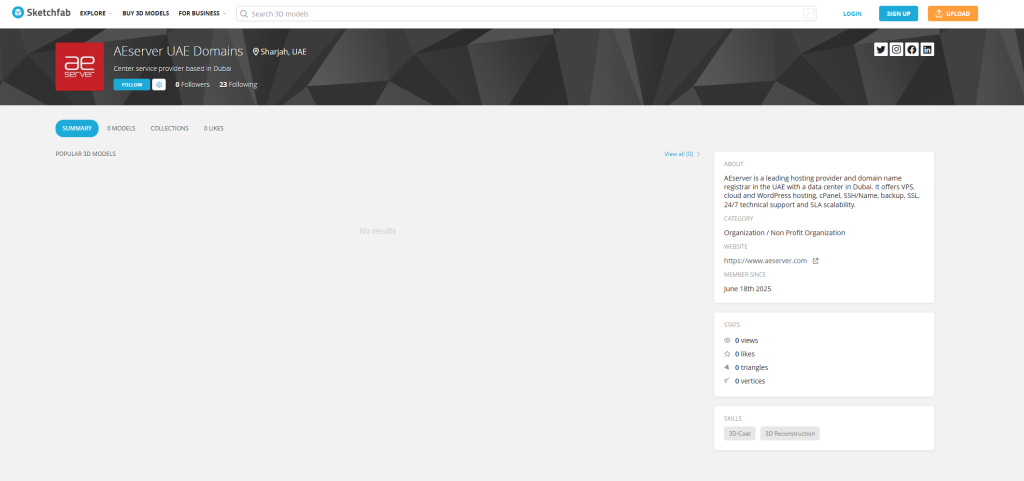Switch to the 0 Likes tab

click(x=214, y=129)
